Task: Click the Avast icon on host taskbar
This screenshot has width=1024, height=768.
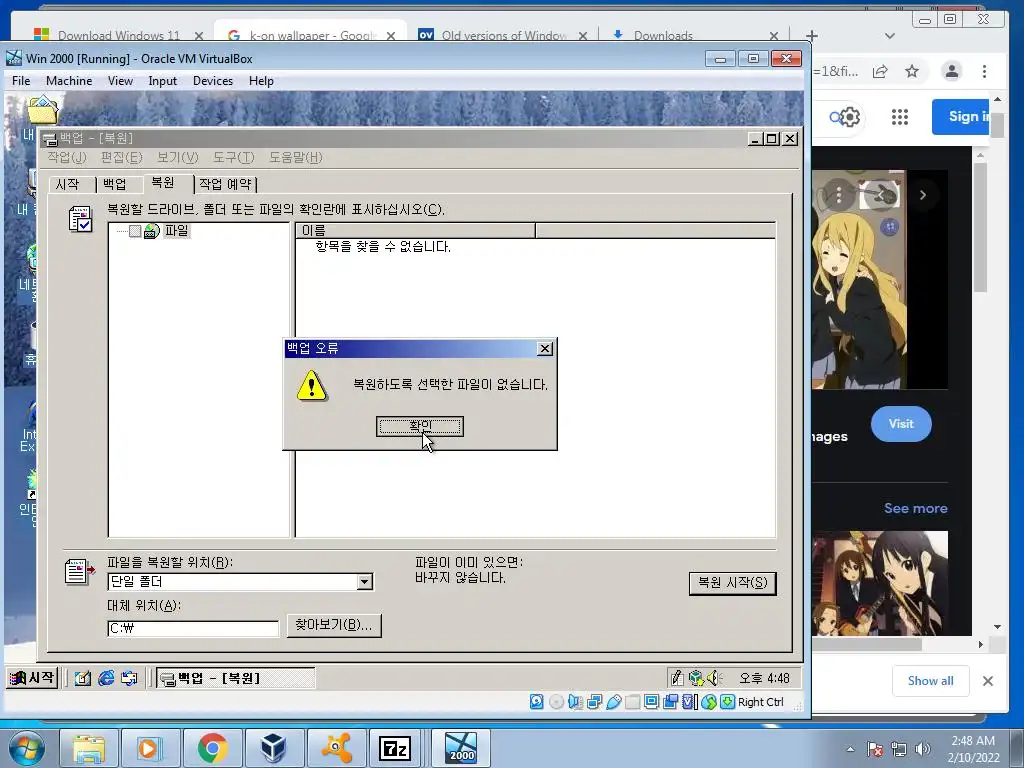Action: (x=336, y=748)
